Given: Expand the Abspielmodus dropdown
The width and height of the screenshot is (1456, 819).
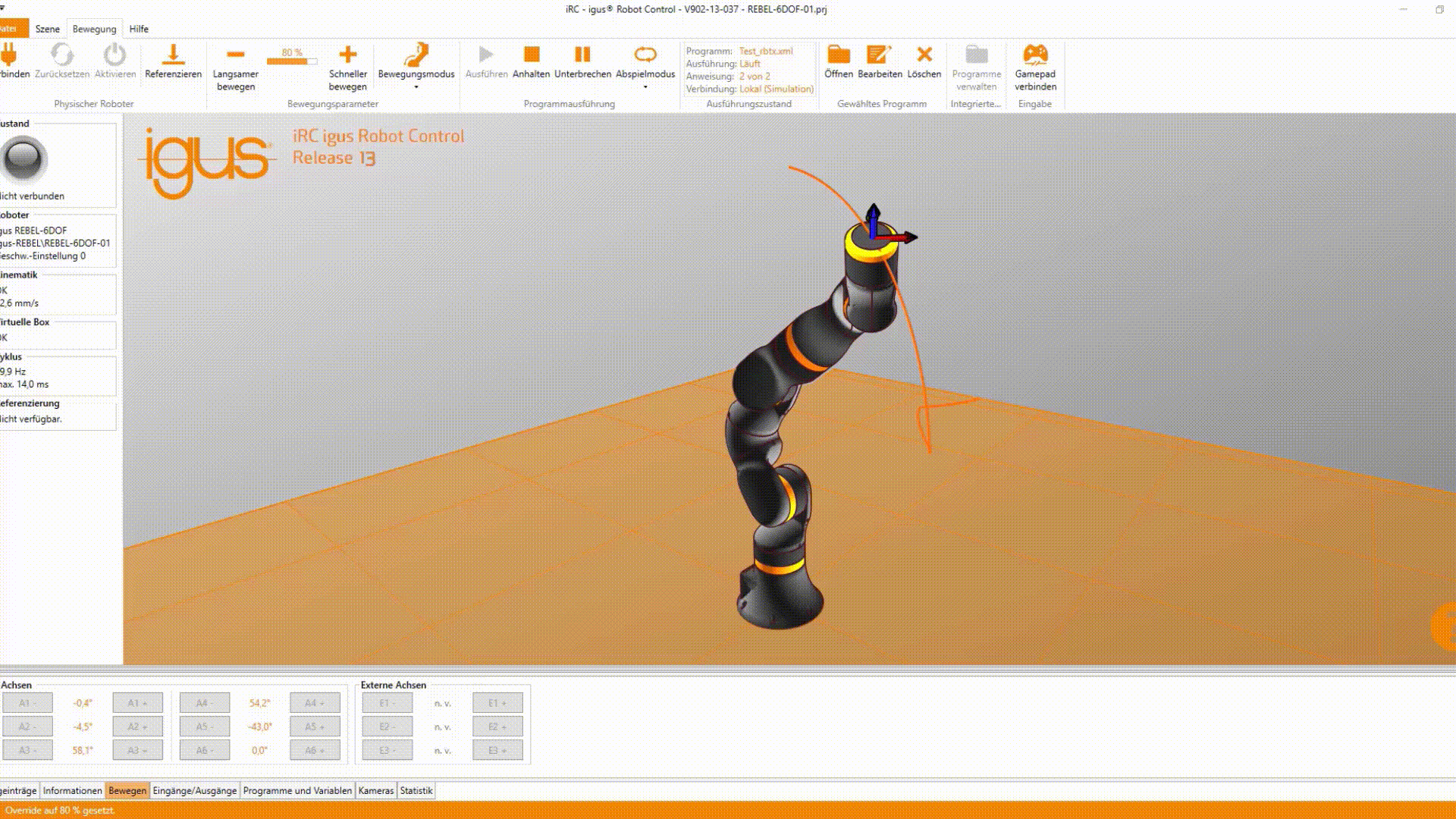Looking at the screenshot, I should point(645,87).
